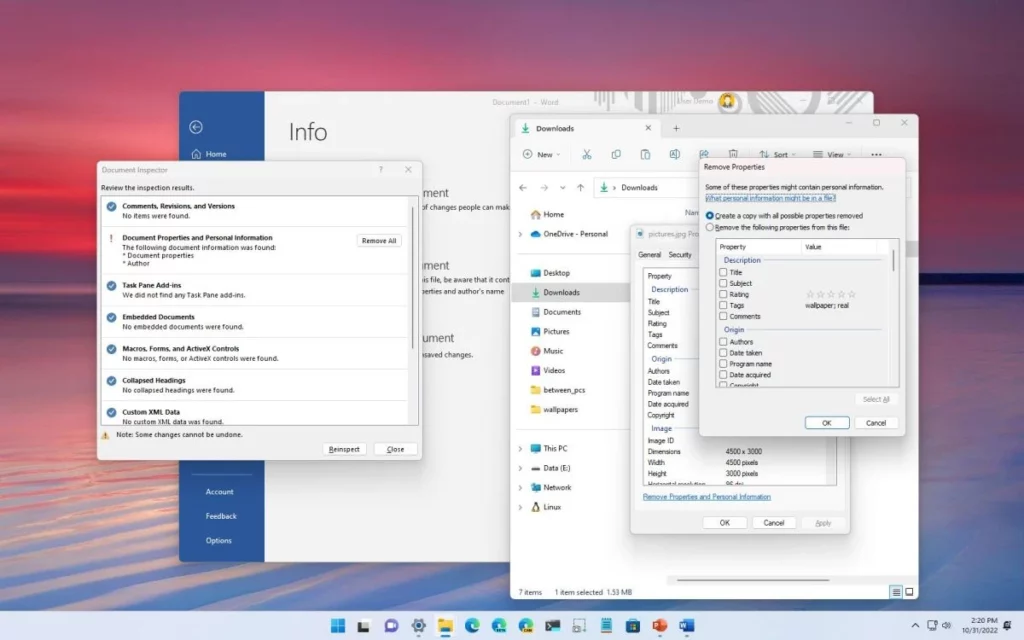Open the Terminal from the taskbar
This screenshot has width=1024, height=640.
(552, 626)
